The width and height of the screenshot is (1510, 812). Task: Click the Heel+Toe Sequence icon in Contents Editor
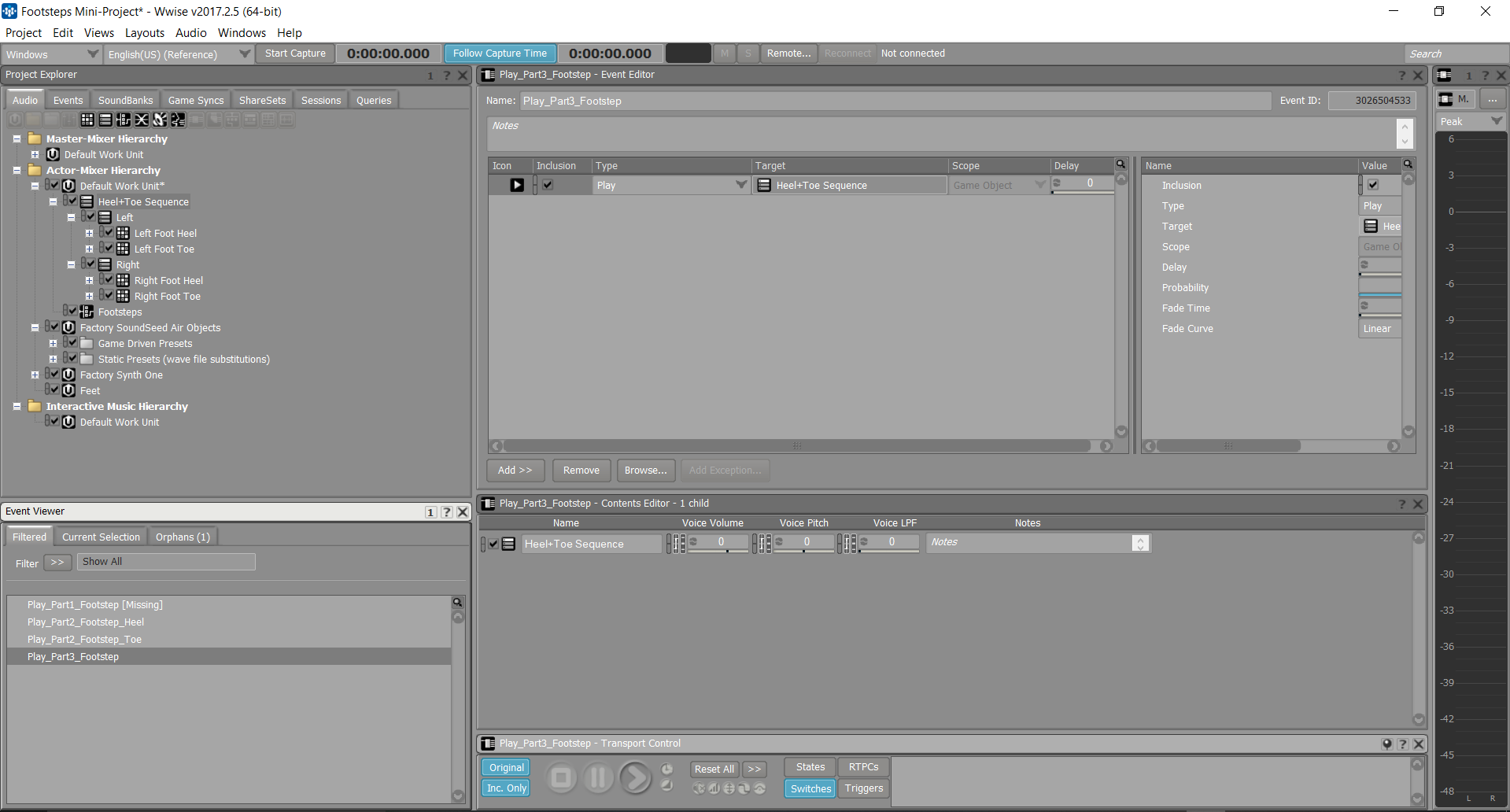coord(508,544)
